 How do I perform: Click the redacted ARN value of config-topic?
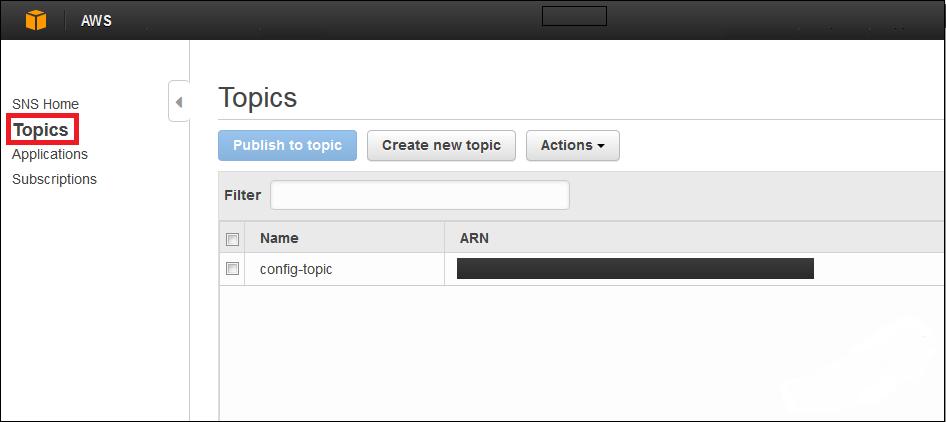[x=635, y=269]
